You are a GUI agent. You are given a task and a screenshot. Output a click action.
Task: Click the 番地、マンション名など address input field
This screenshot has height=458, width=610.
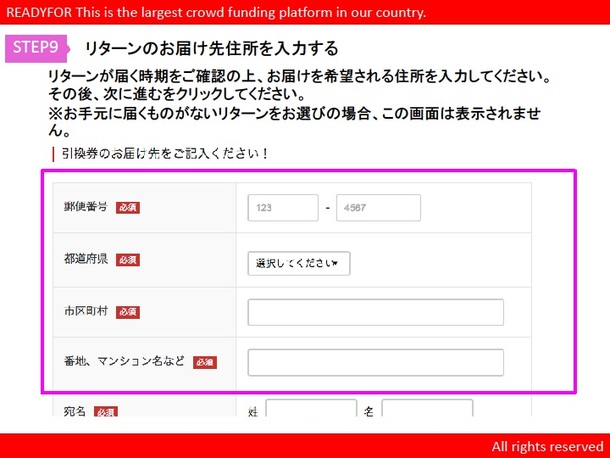[375, 362]
